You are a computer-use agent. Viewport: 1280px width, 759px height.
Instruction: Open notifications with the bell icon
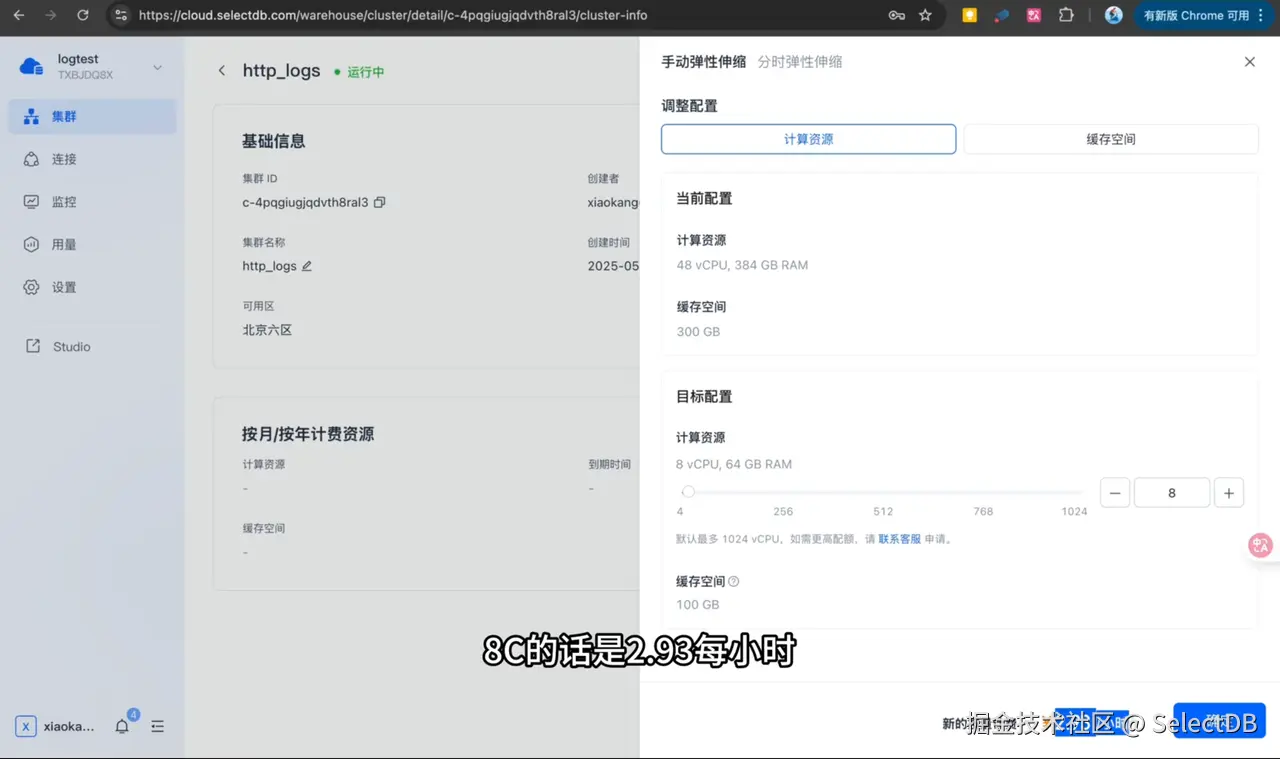[121, 727]
